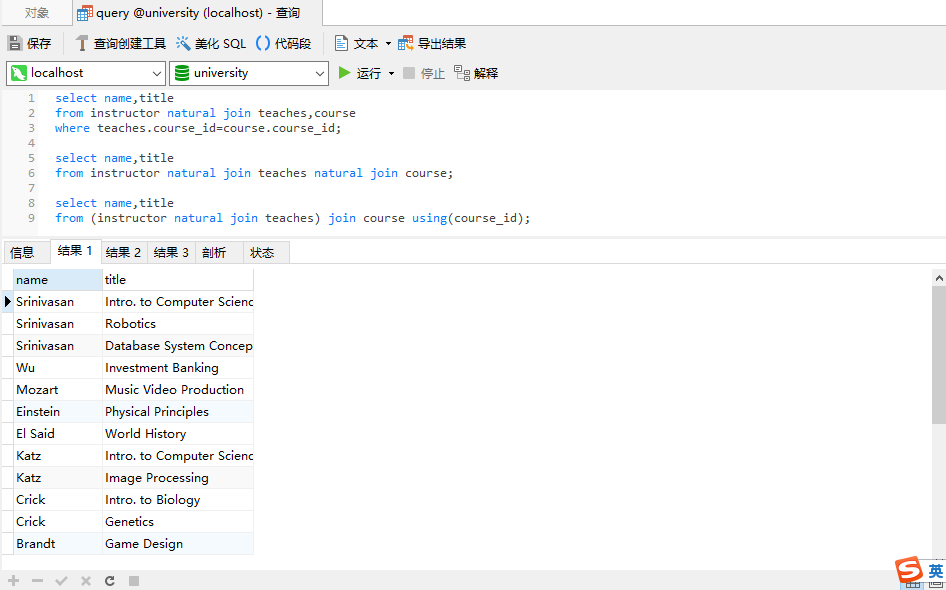Discard changes with the X icon
The height and width of the screenshot is (590, 946).
[86, 581]
